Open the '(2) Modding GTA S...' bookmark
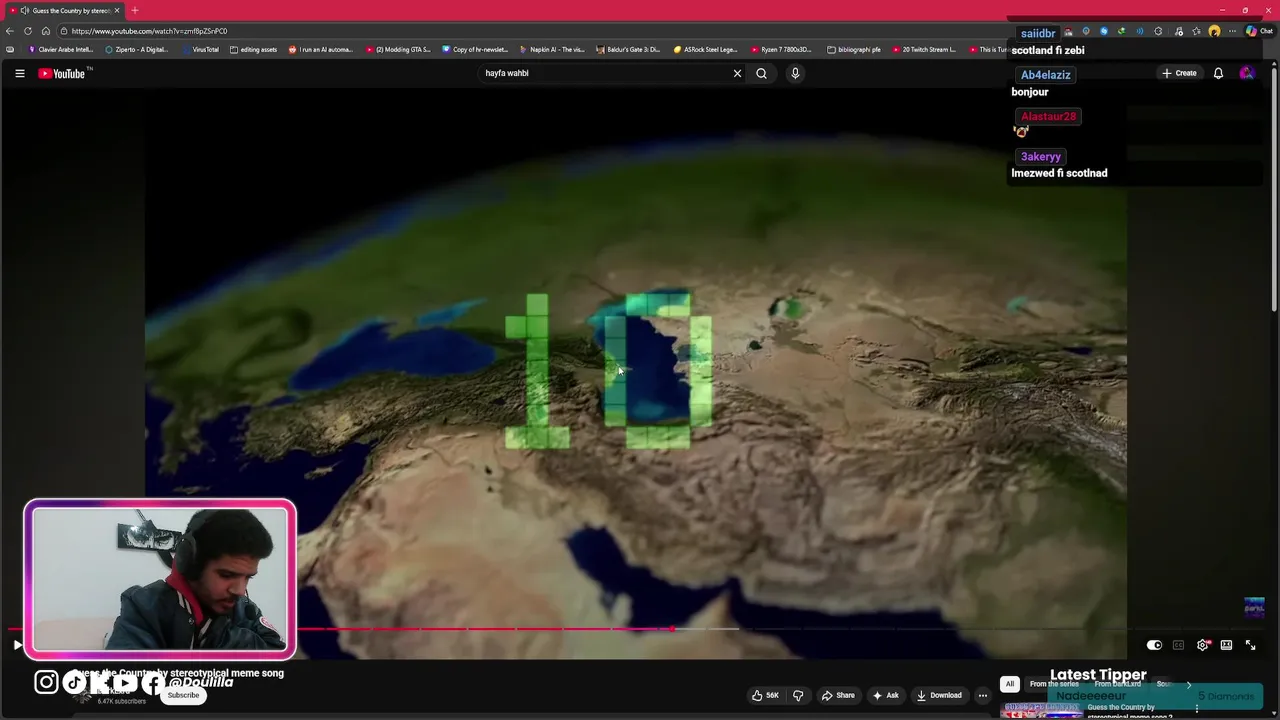This screenshot has height=720, width=1280. tap(398, 49)
